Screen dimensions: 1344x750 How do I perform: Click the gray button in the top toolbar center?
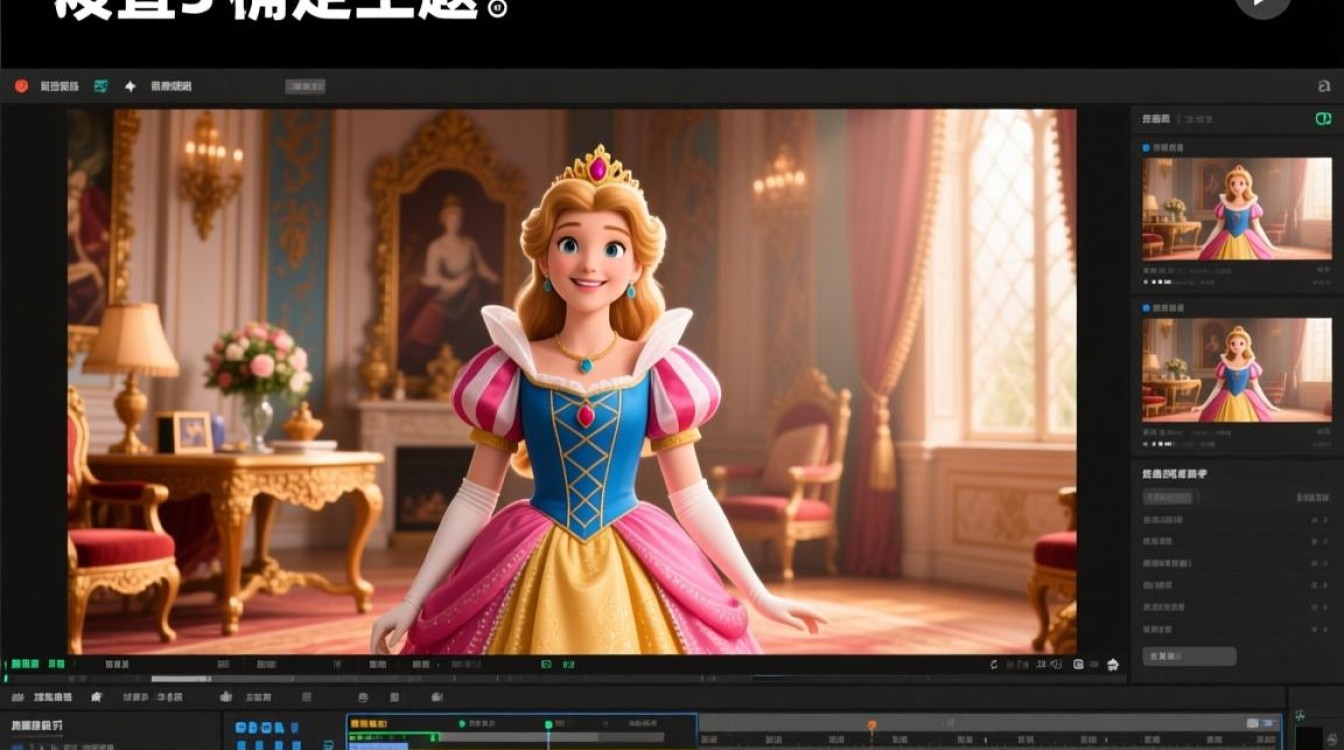(305, 87)
